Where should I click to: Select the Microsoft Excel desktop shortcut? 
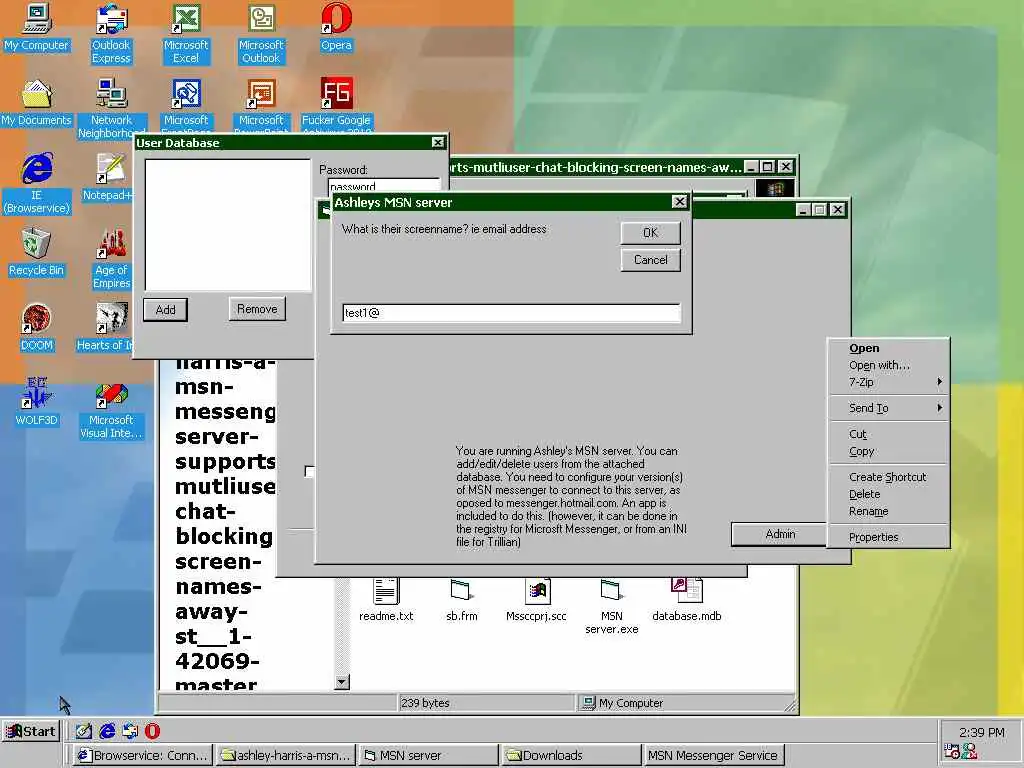[x=186, y=34]
